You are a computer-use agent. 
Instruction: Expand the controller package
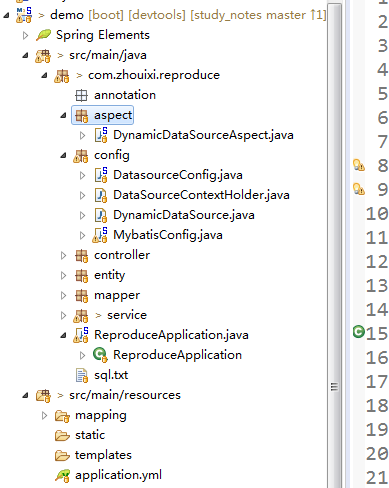point(63,255)
